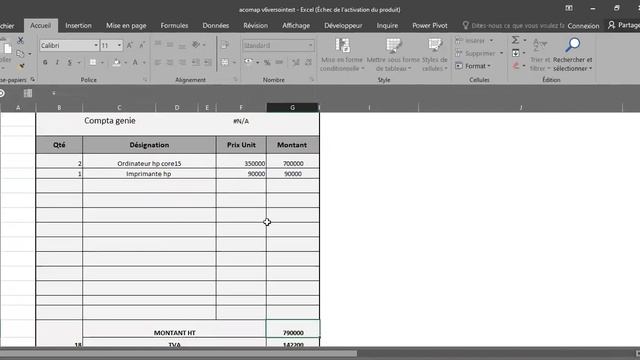Toggle wrap text icon

click(x=225, y=45)
